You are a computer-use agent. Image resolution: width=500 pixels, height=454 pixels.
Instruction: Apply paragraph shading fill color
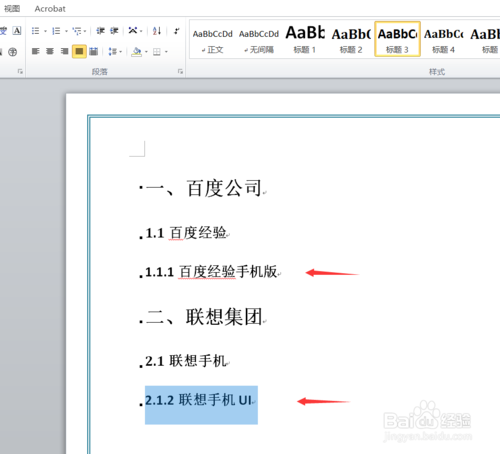[137, 52]
